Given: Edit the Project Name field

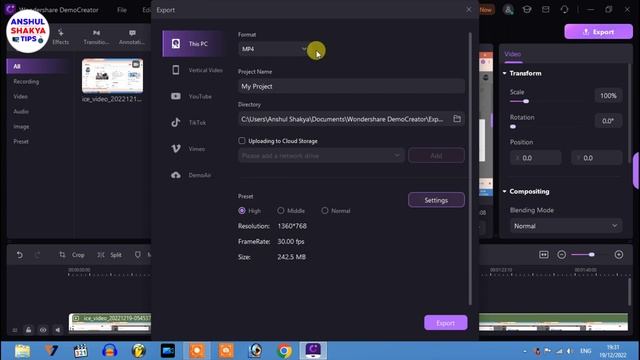Looking at the screenshot, I should tap(351, 86).
